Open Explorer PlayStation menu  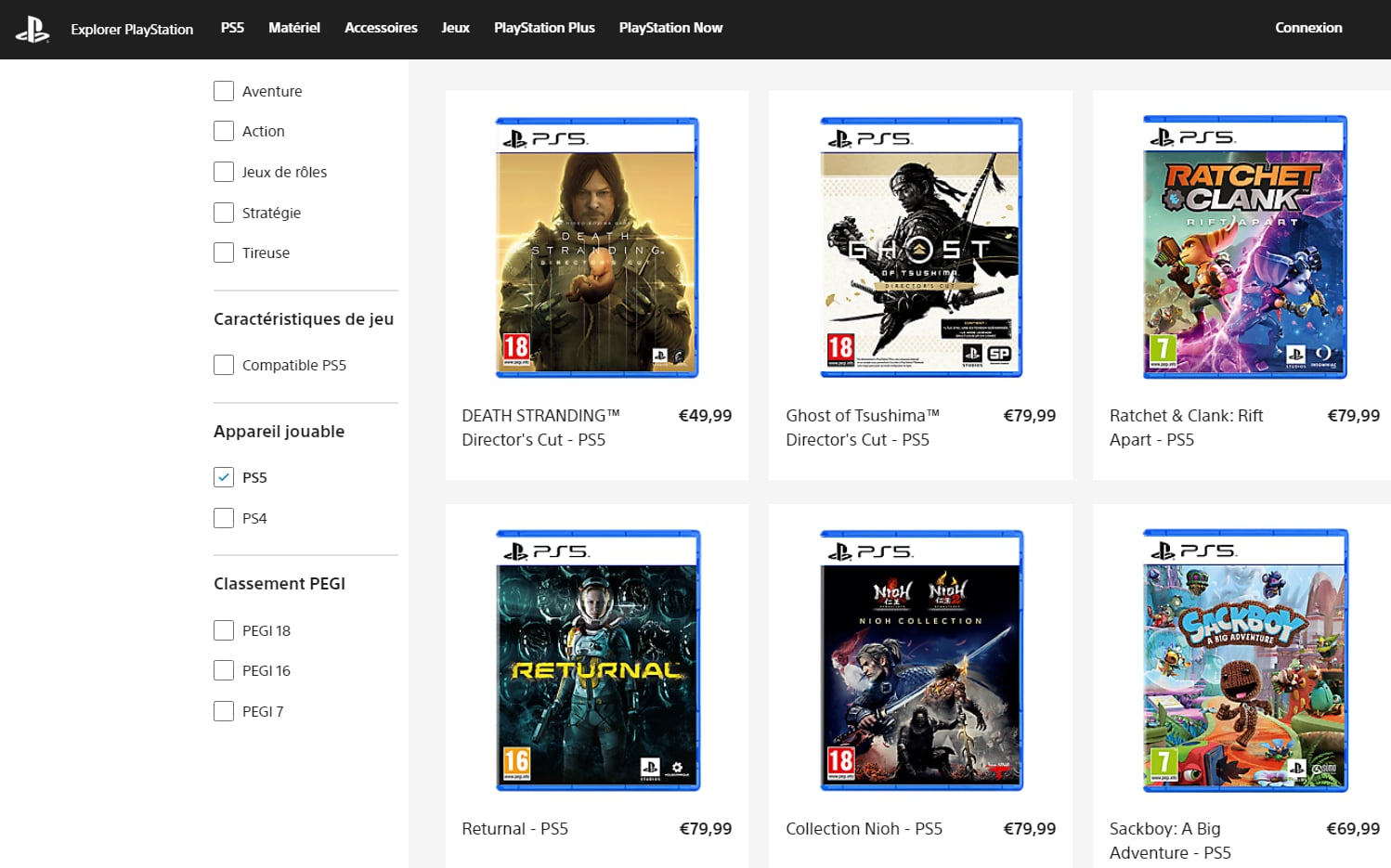pos(132,29)
